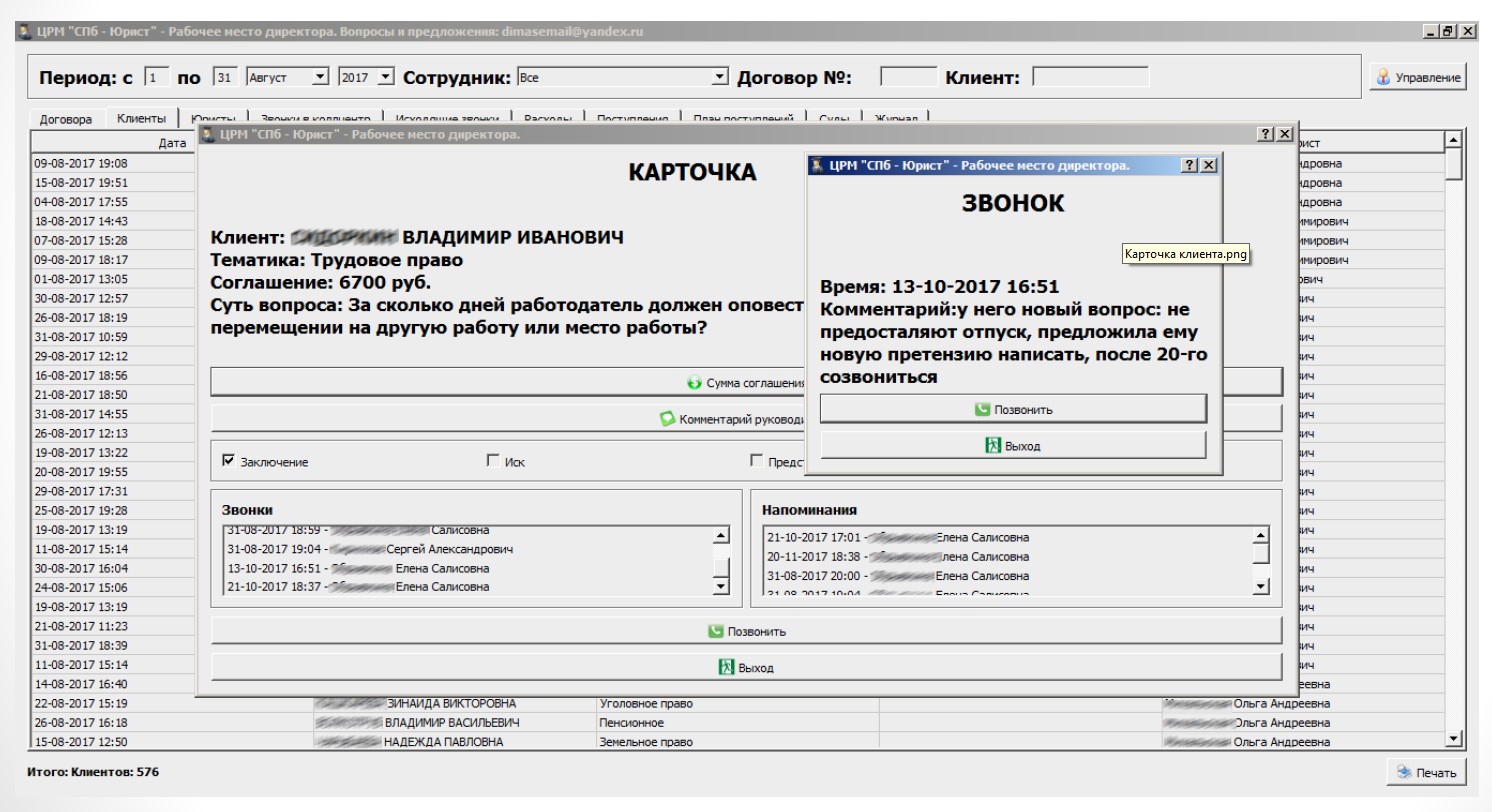Image resolution: width=1492 pixels, height=812 pixels.
Task: Switch to the Расходы tab
Action: tap(548, 119)
